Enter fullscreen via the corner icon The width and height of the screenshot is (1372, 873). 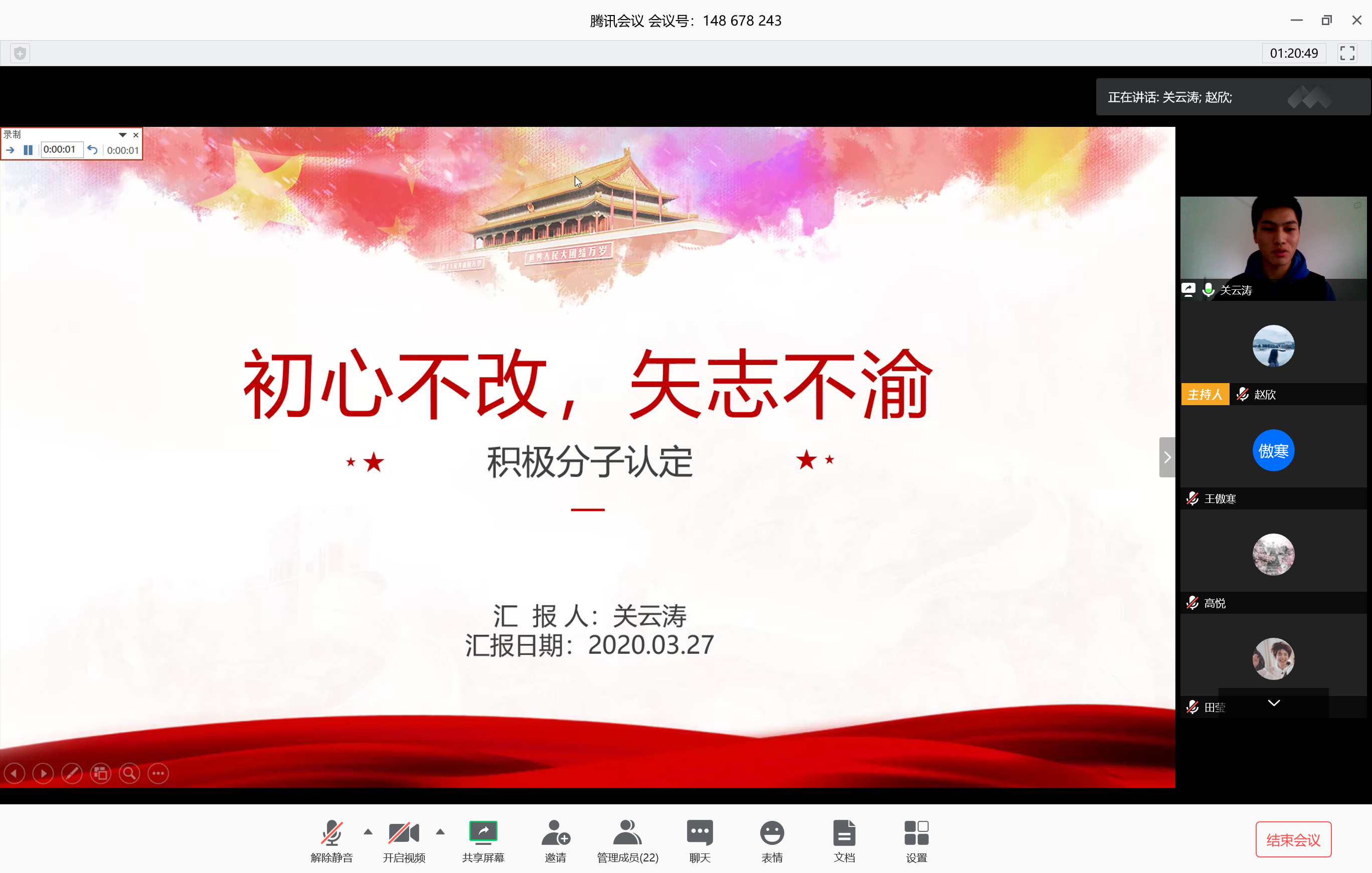(x=1347, y=53)
